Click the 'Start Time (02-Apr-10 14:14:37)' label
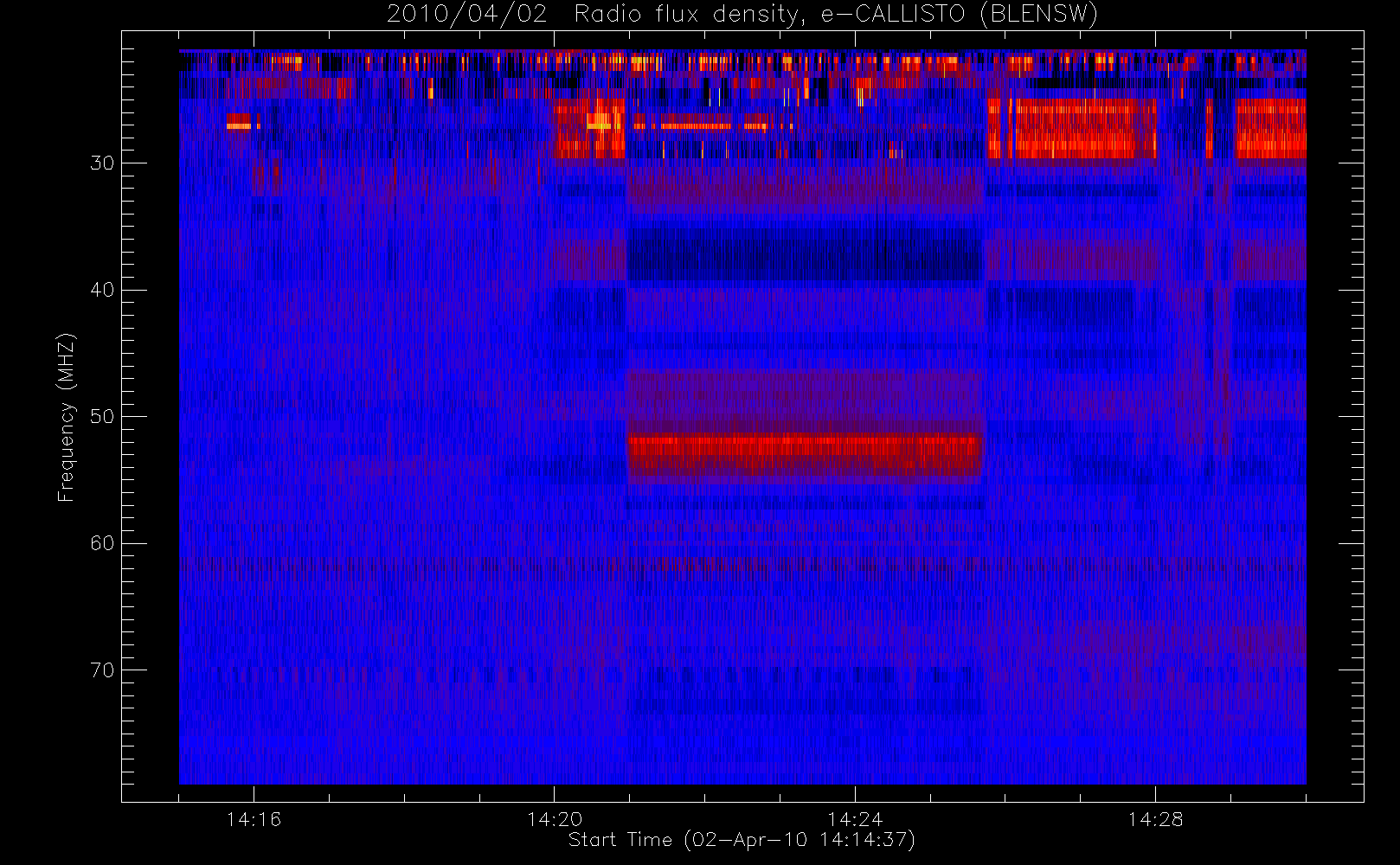Image resolution: width=1400 pixels, height=865 pixels. tap(742, 840)
